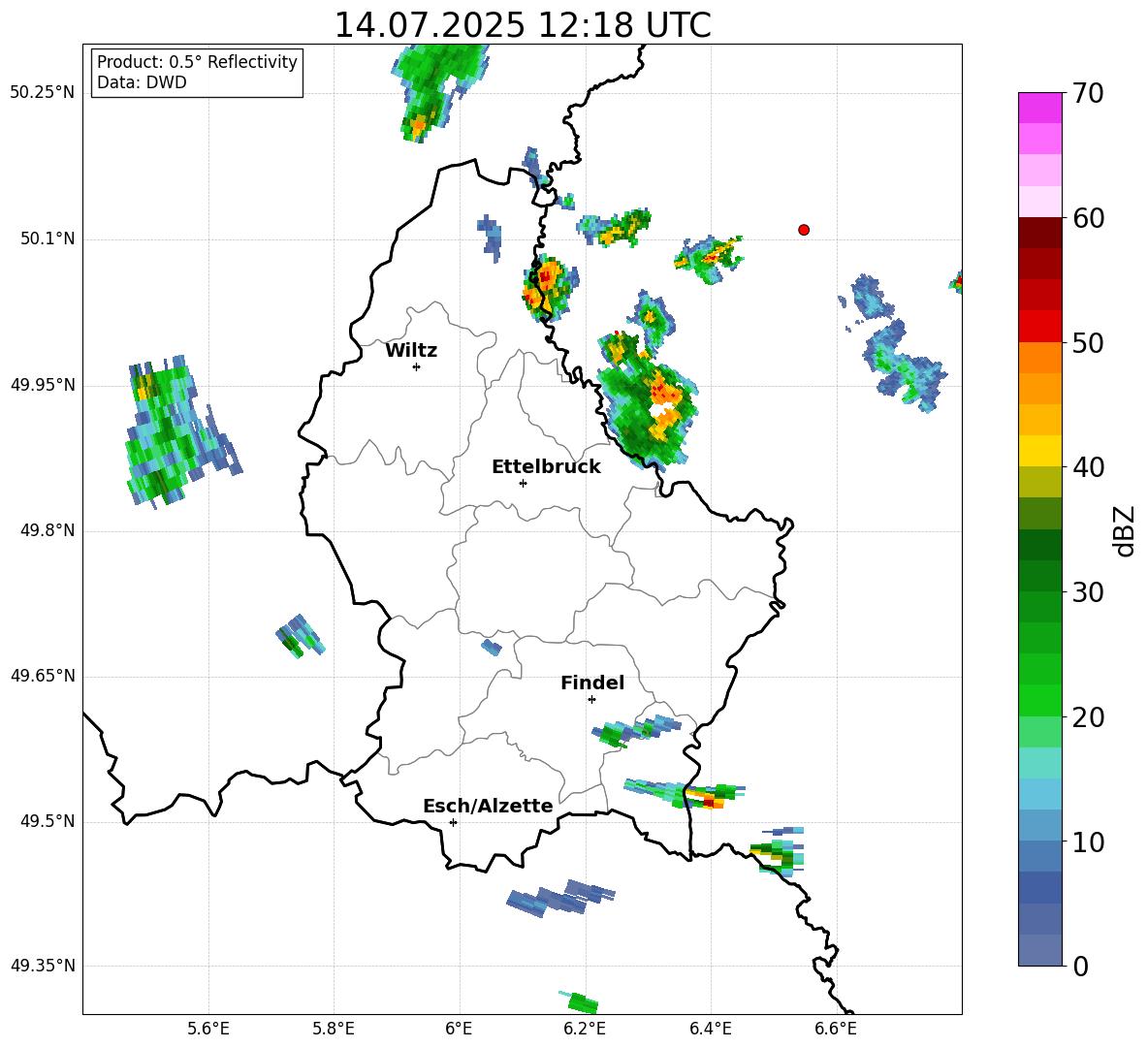Screen dimensions: 1148x1048
Task: Click the 6.2°E longitude label
Action: click(x=585, y=1029)
